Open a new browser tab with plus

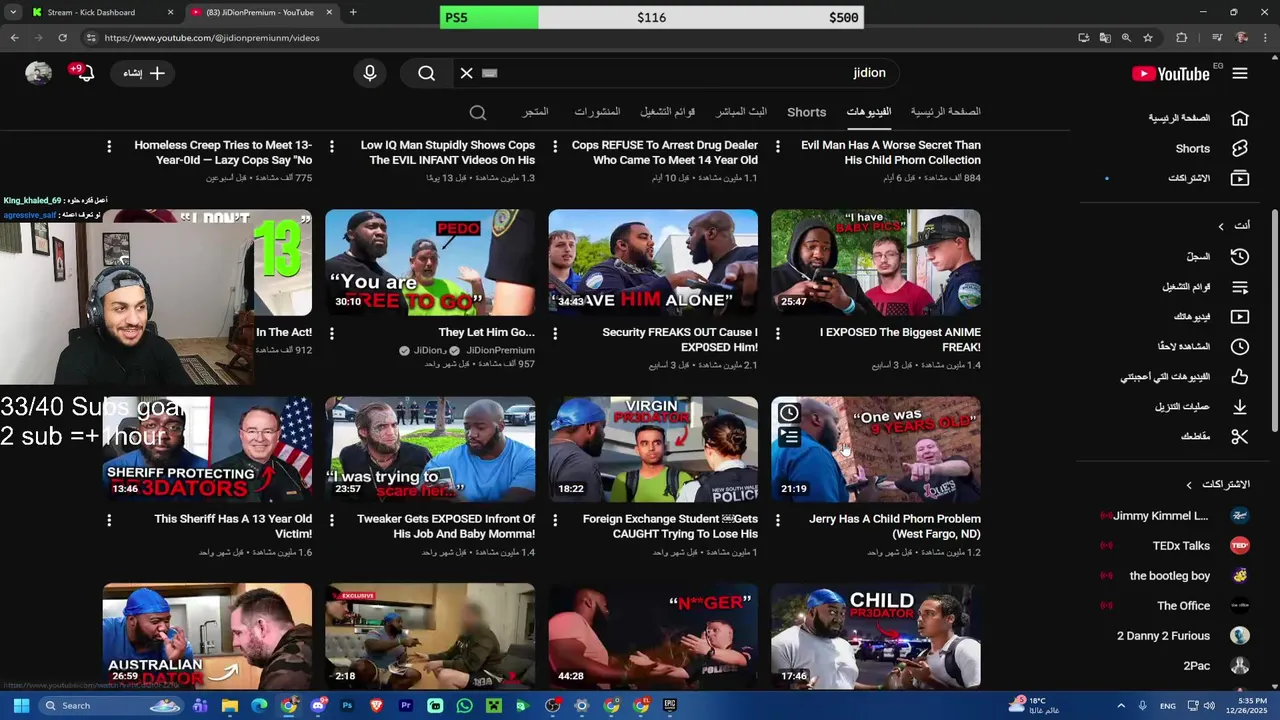tap(353, 12)
